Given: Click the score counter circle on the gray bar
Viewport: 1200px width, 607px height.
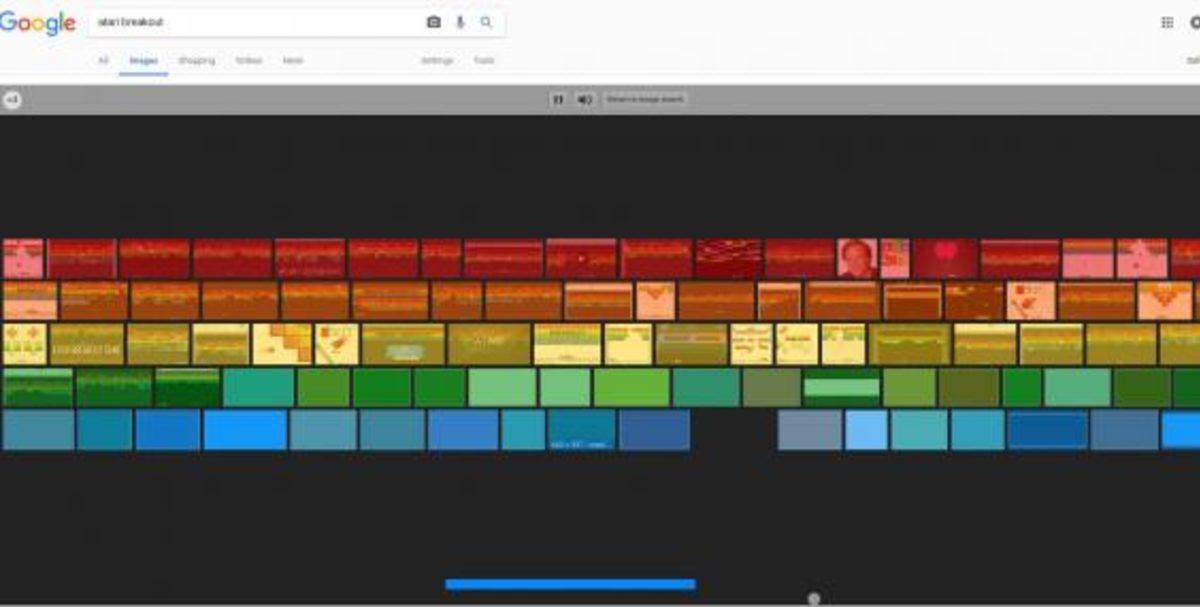Looking at the screenshot, I should click(x=13, y=99).
